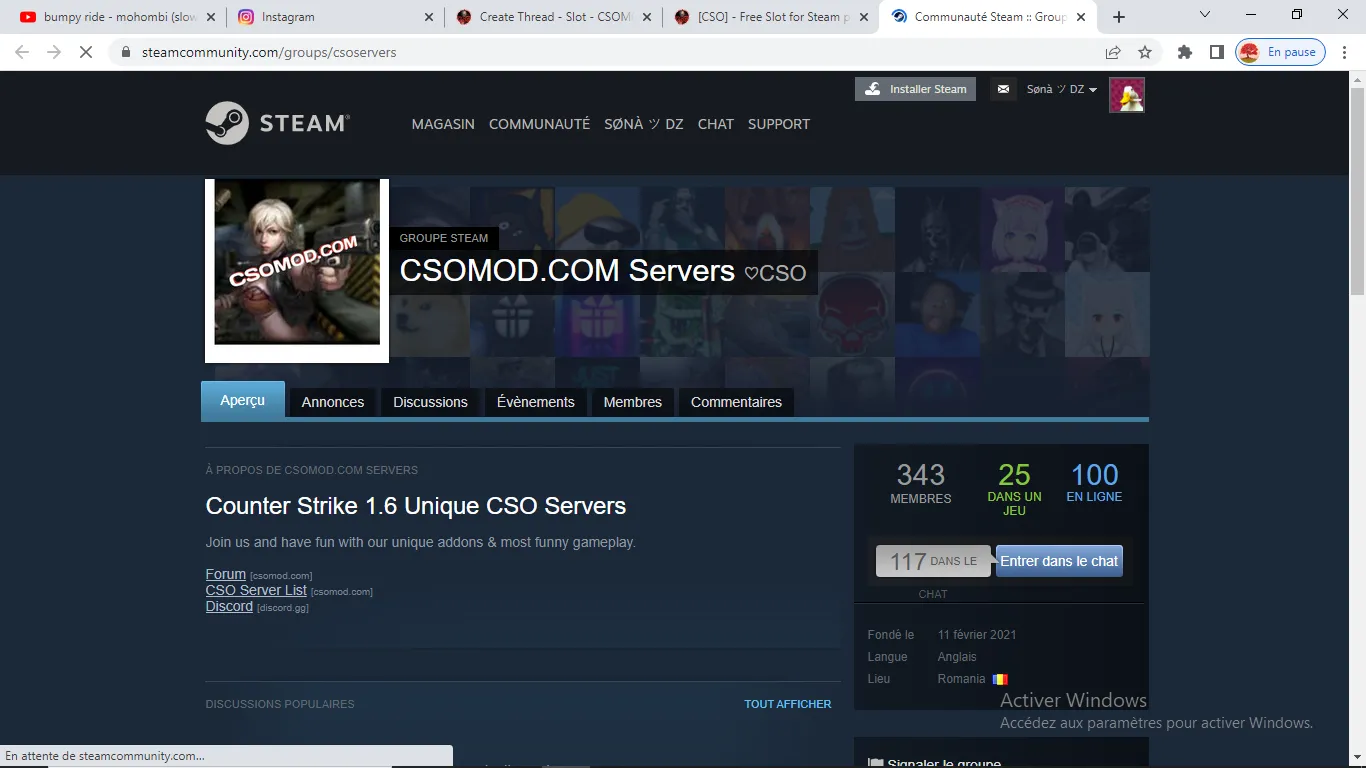Open the Steam inbox envelope icon
The width and height of the screenshot is (1366, 768).
point(1003,89)
